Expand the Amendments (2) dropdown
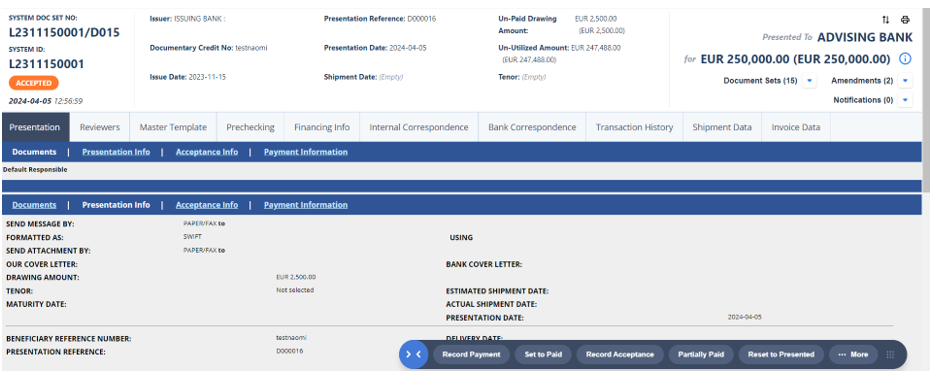935x372 pixels. pyautogui.click(x=905, y=80)
